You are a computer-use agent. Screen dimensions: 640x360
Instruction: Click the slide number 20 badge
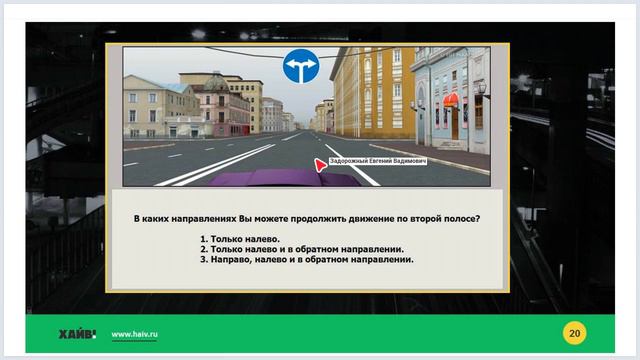pos(574,333)
